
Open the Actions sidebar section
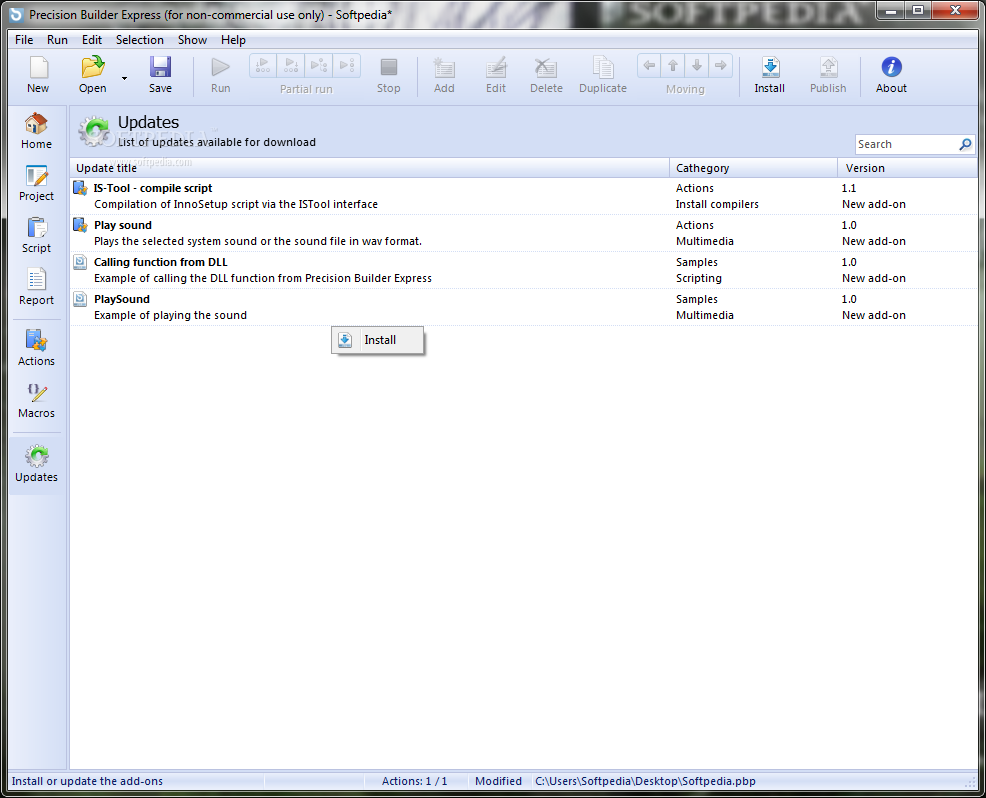(x=36, y=348)
